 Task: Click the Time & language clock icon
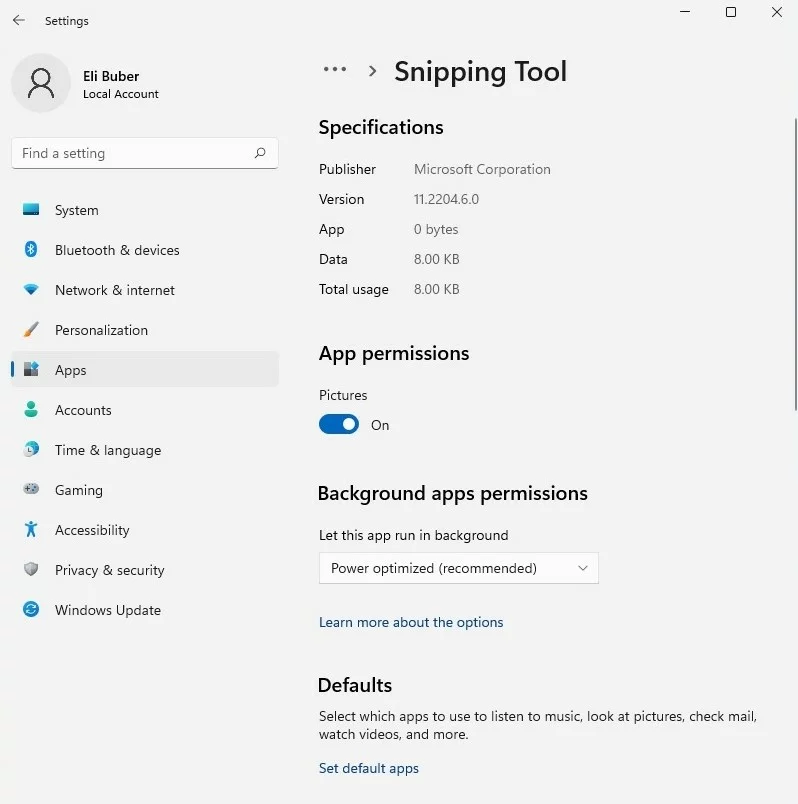click(x=31, y=449)
